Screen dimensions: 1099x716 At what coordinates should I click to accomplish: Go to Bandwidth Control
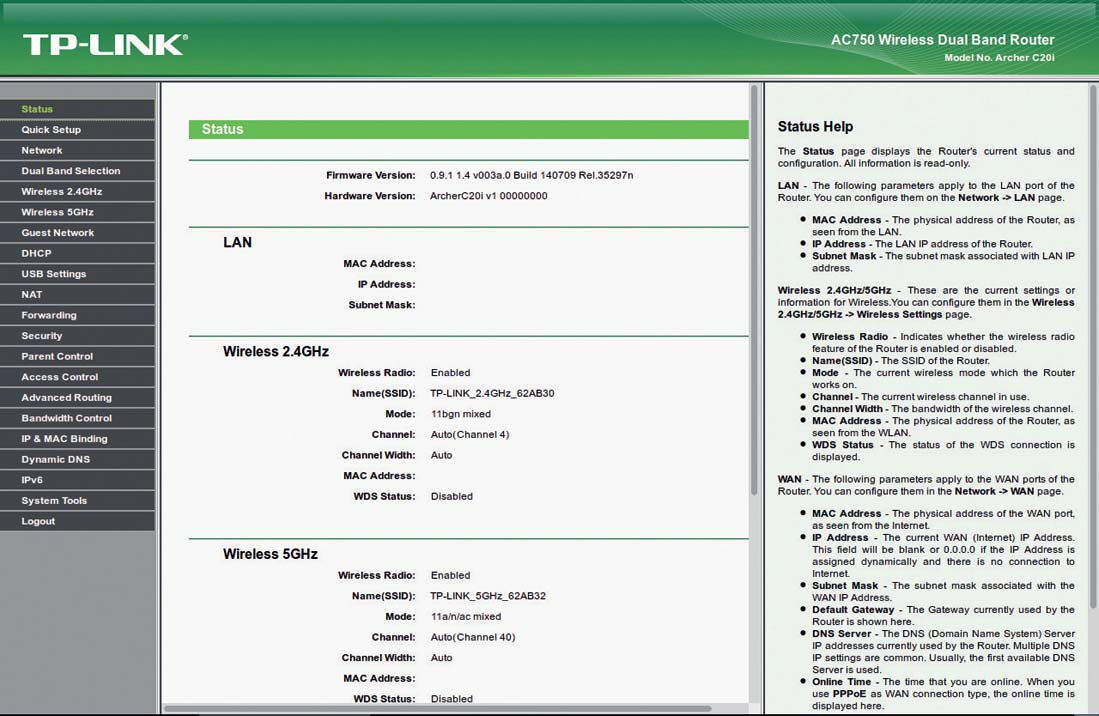[77, 418]
